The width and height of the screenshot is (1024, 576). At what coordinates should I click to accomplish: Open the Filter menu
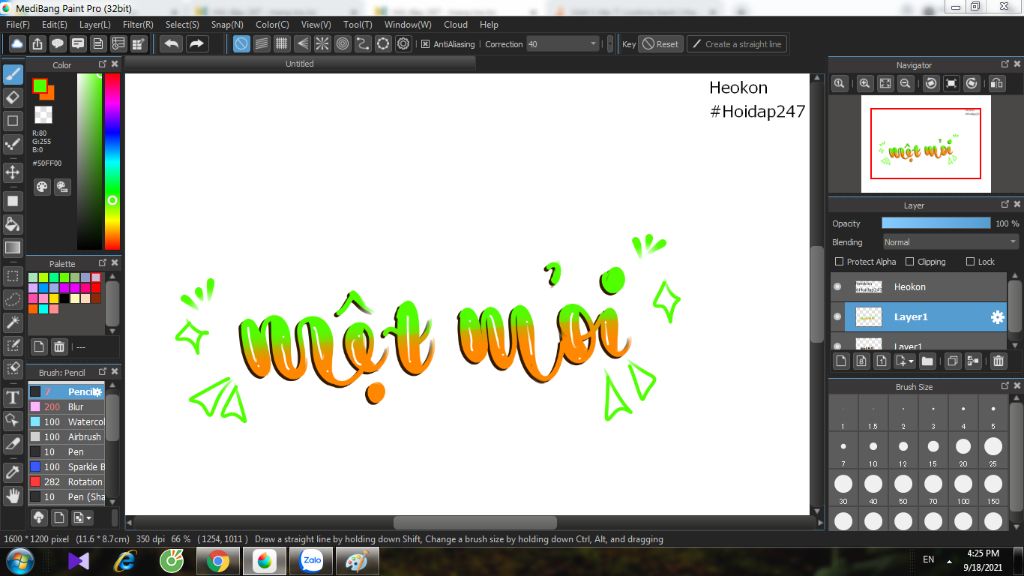pos(138,24)
